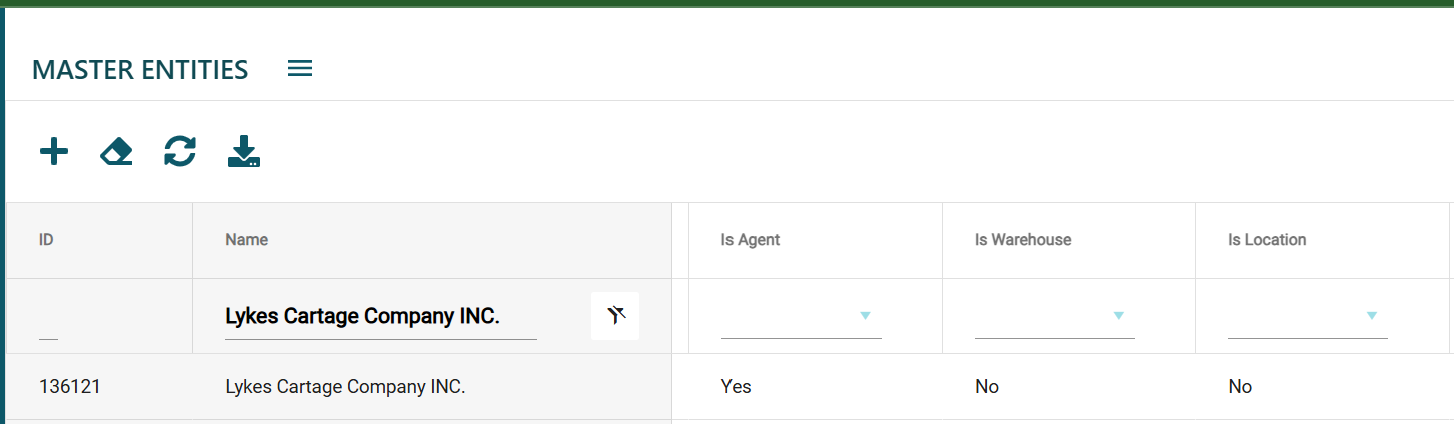Screen dimensions: 1454x424
Task: Open the Is Location filter dropdown
Action: [1308, 316]
